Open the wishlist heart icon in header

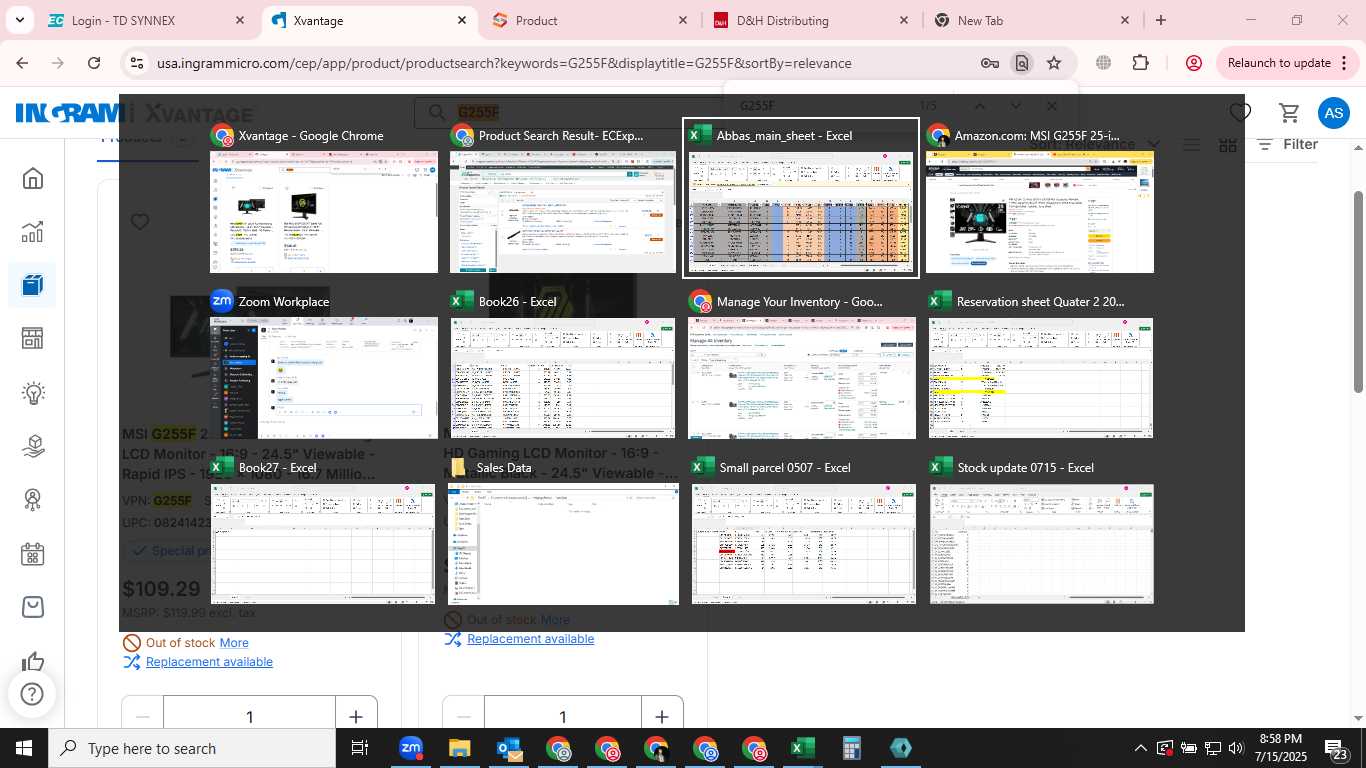[x=1240, y=113]
